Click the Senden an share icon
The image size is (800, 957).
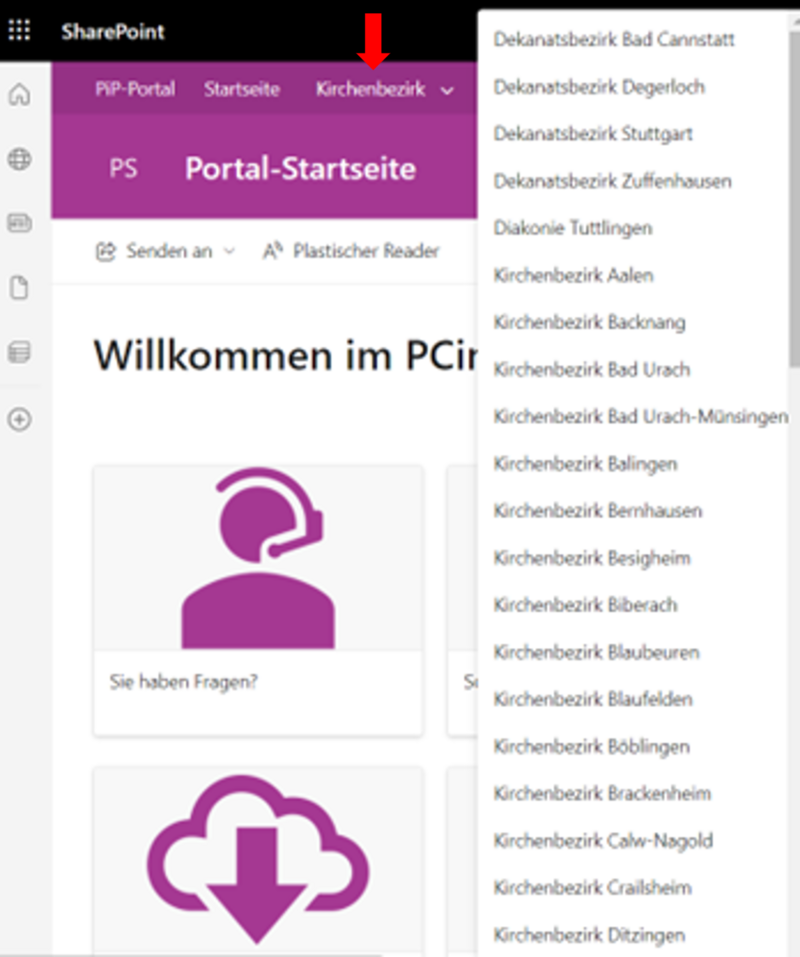point(106,251)
